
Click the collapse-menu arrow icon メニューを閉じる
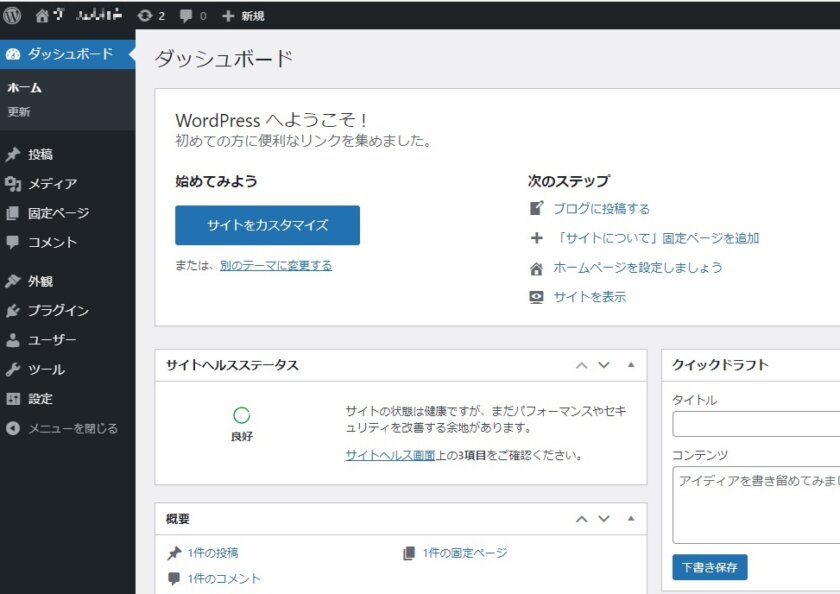[x=13, y=428]
